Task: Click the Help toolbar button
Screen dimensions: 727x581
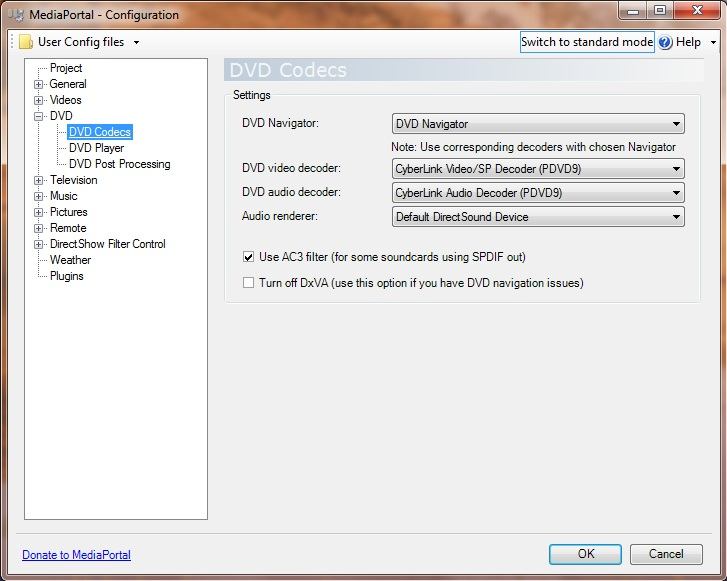Action: point(688,42)
